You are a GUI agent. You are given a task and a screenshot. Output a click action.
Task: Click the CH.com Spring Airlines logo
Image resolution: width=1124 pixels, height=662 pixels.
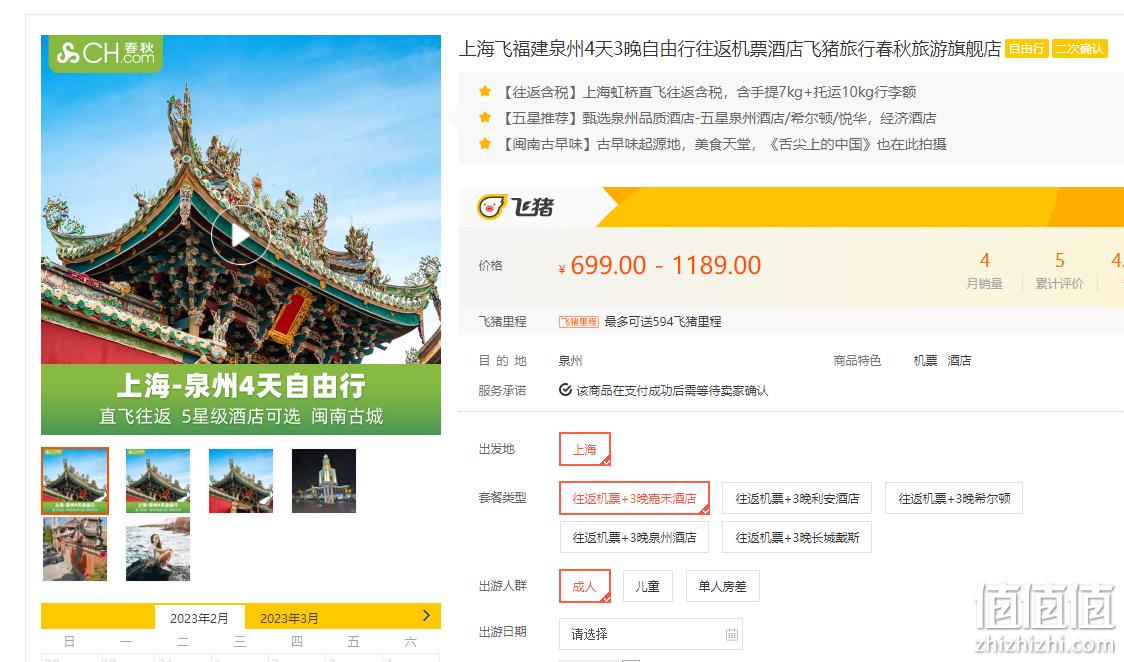(105, 53)
